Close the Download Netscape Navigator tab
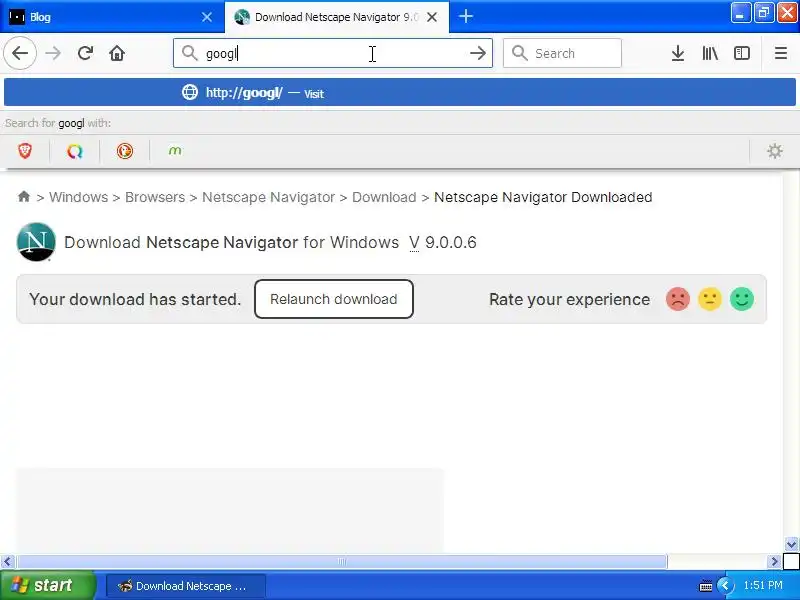 432,17
